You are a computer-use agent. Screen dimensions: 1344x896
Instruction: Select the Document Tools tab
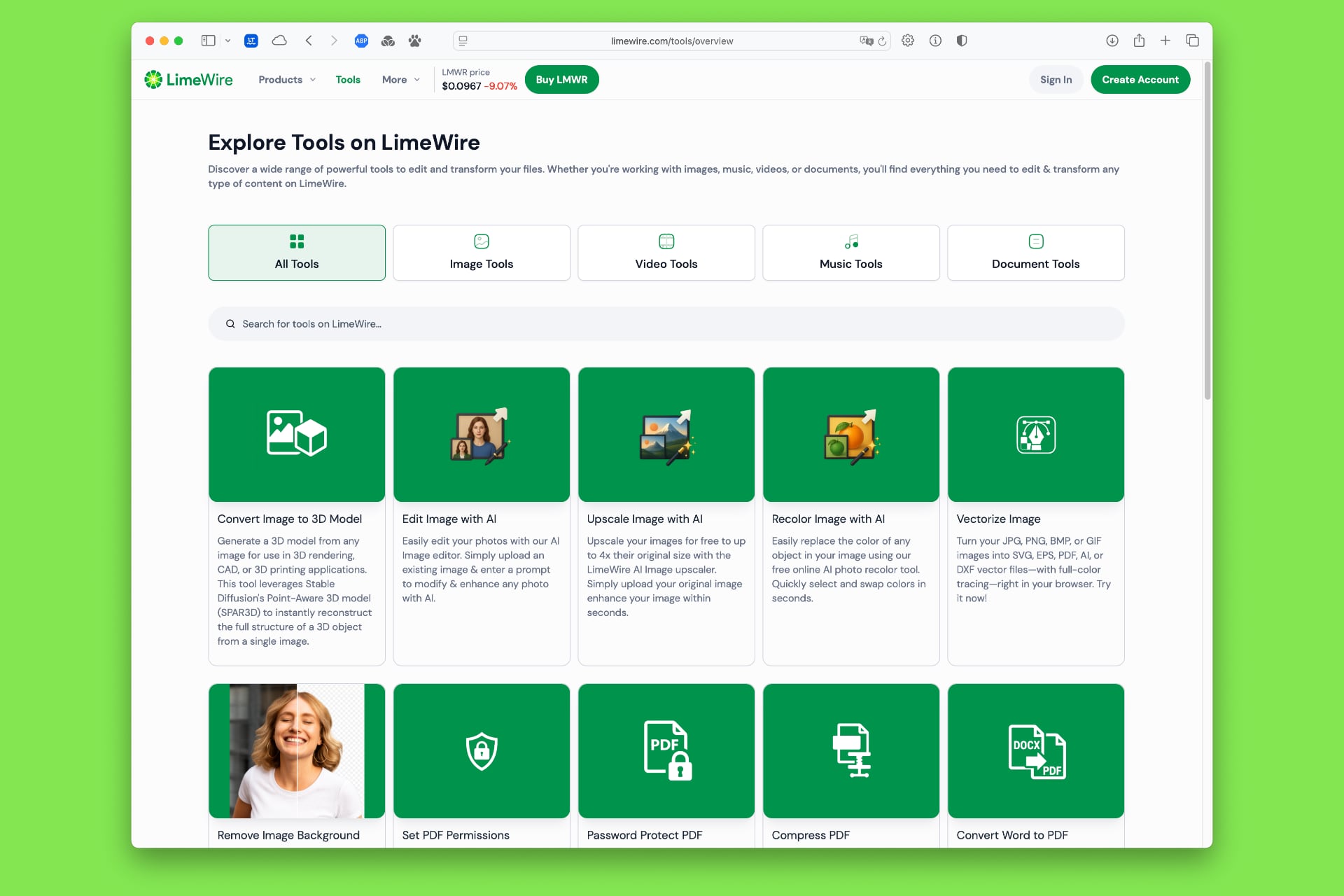pos(1035,253)
